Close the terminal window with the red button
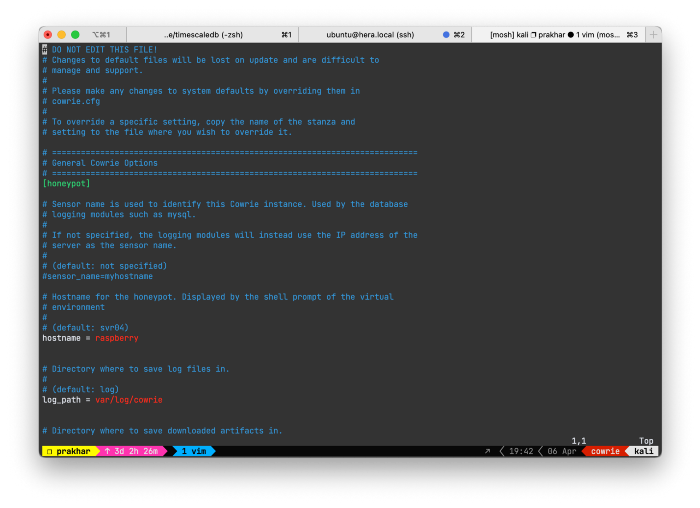The width and height of the screenshot is (700, 508). point(48,35)
